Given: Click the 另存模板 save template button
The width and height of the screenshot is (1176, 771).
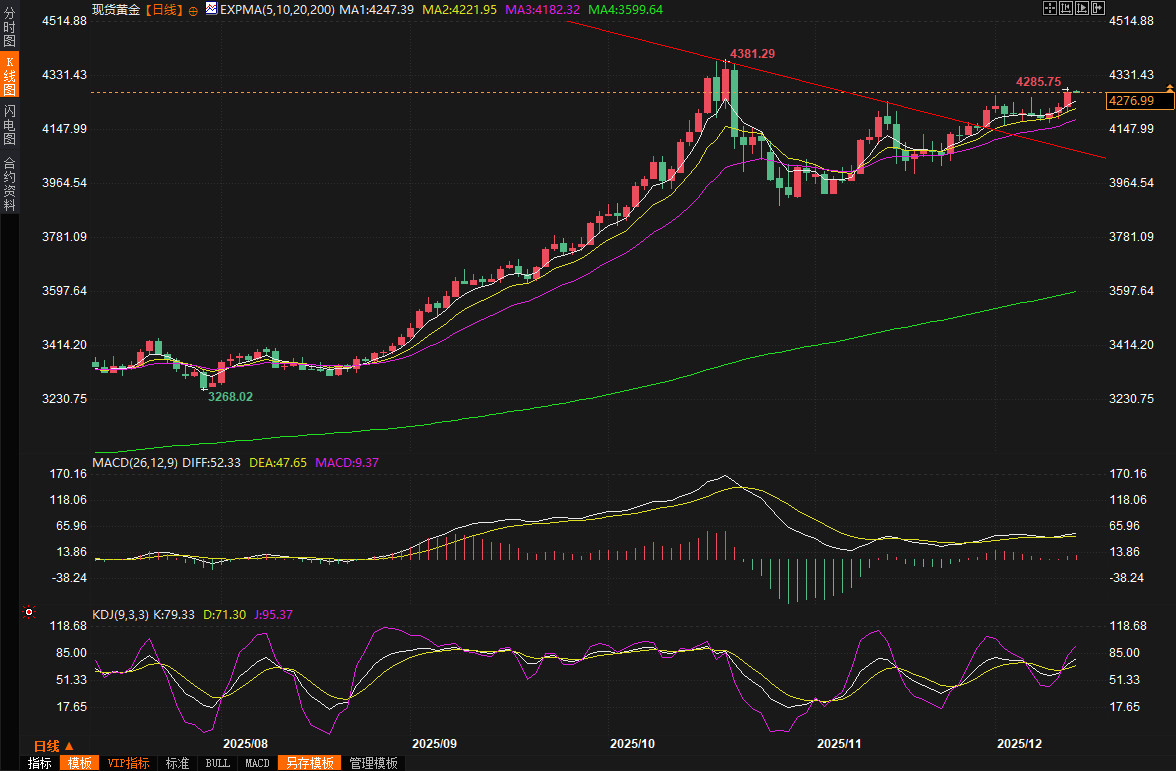Looking at the screenshot, I should pos(309,763).
